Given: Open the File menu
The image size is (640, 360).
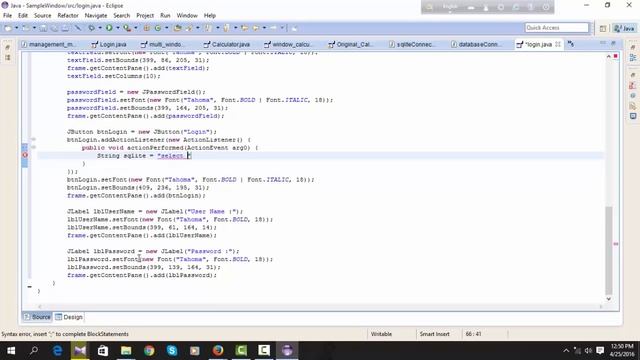Looking at the screenshot, I should tap(7, 16).
